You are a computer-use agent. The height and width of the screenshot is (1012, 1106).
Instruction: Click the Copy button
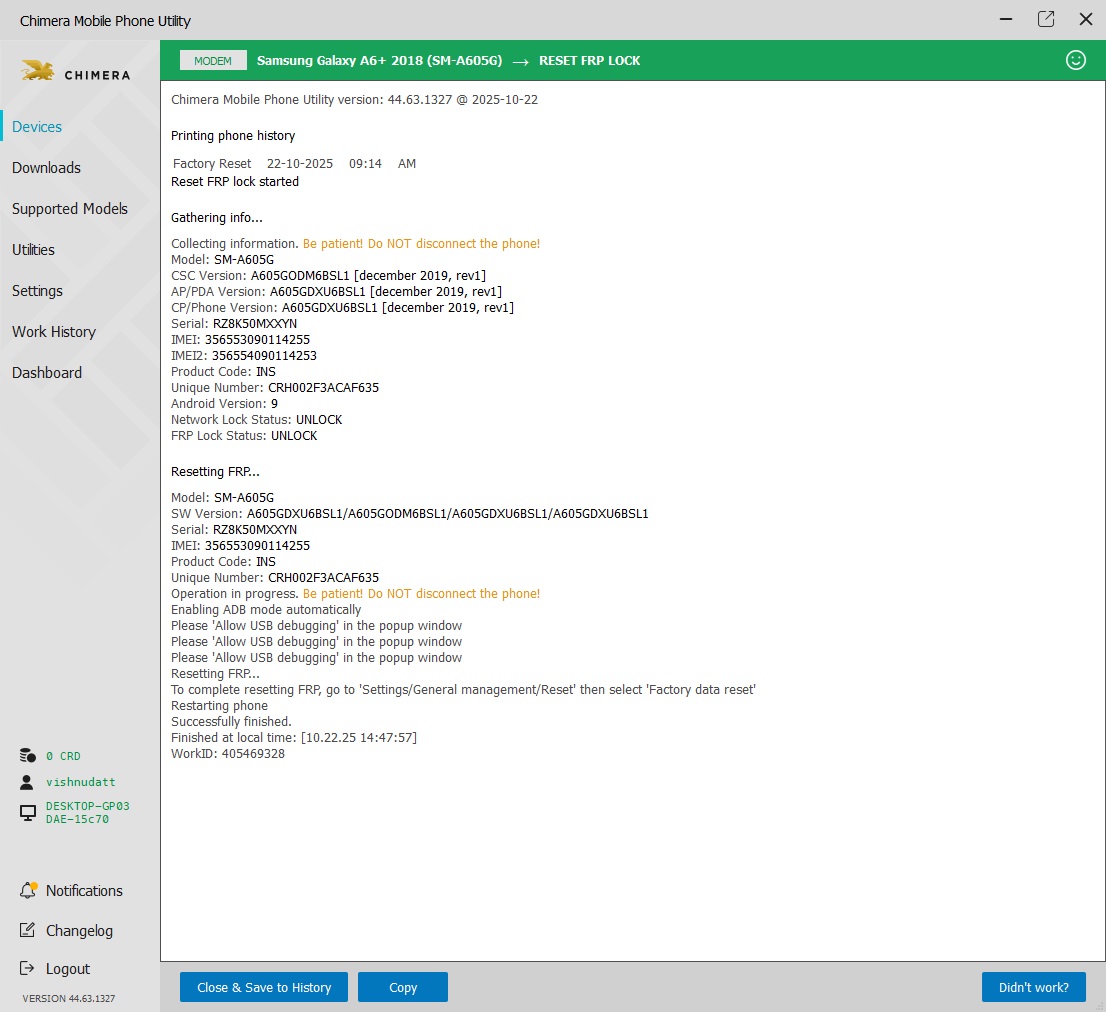coord(403,987)
